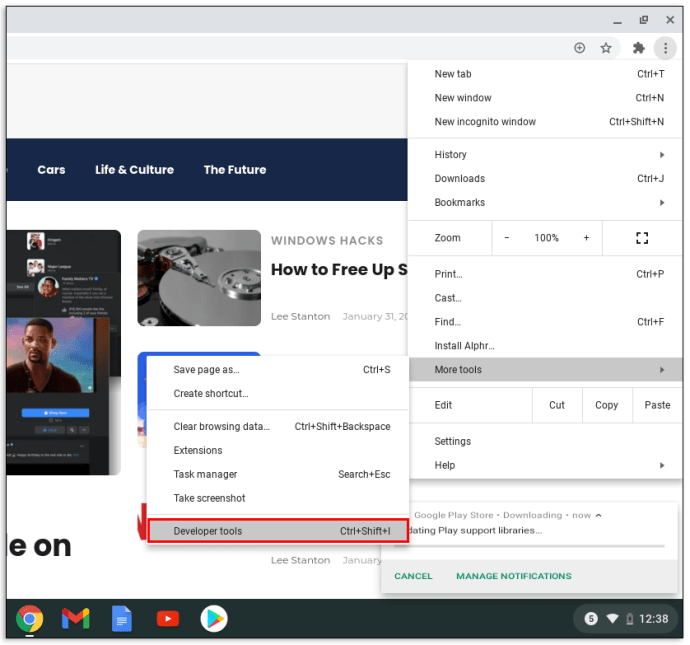Viewport: 690px width, 645px height.
Task: Launch Gmail from the shelf
Action: (76, 619)
